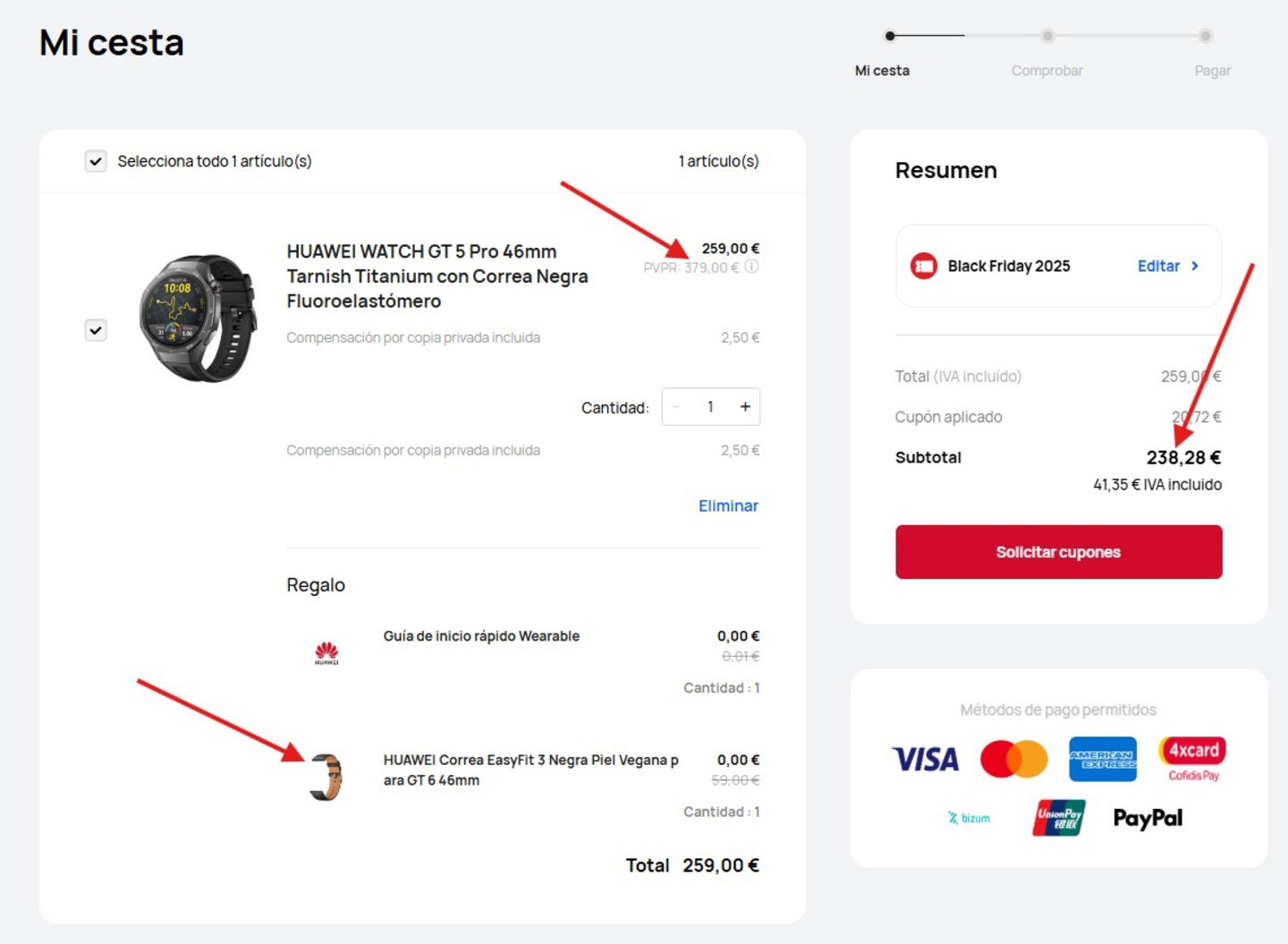Select PayPal as payment method
Screen dimensions: 1288x944
coord(1148,817)
